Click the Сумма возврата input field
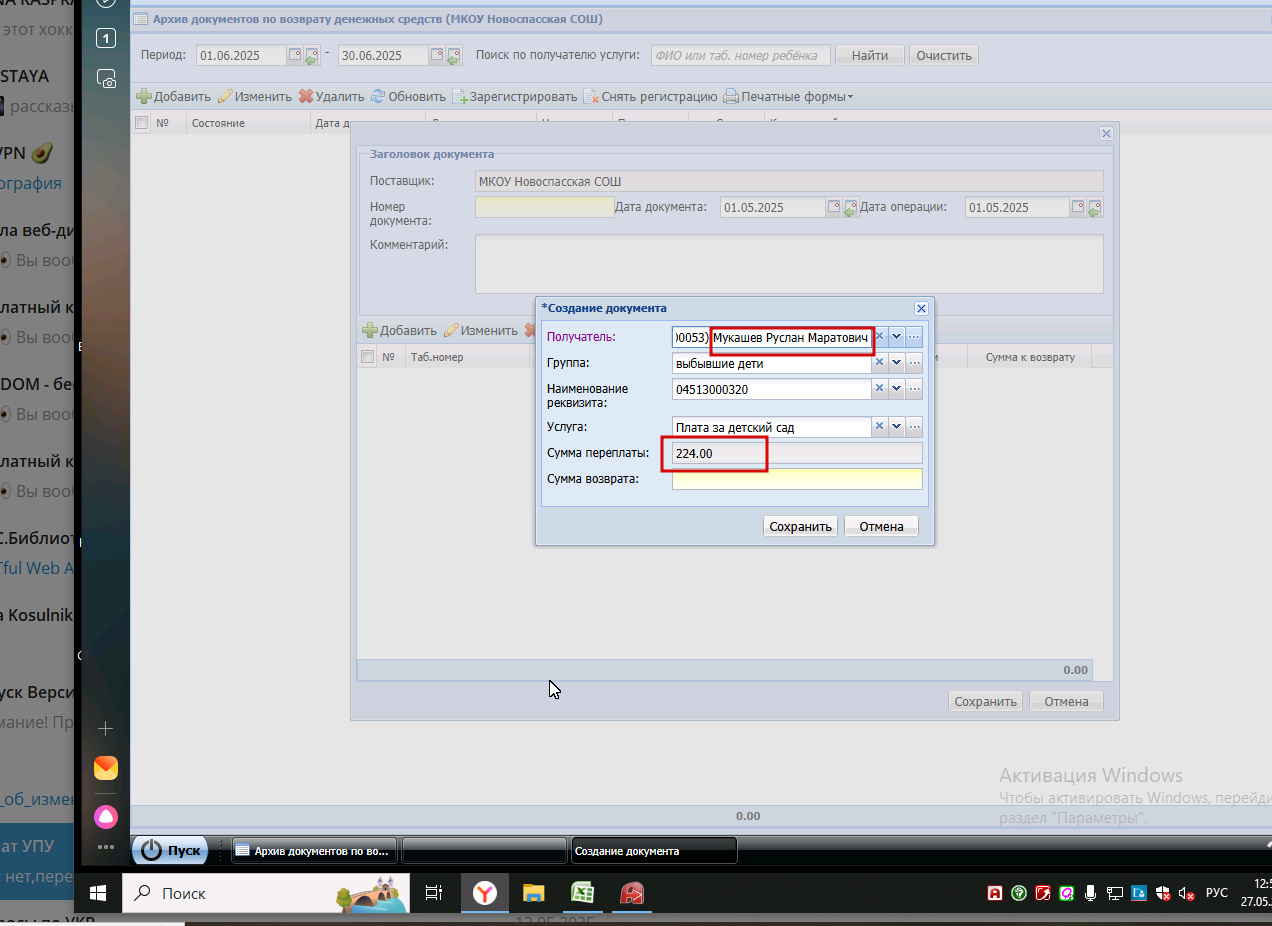Image resolution: width=1272 pixels, height=926 pixels. (797, 479)
